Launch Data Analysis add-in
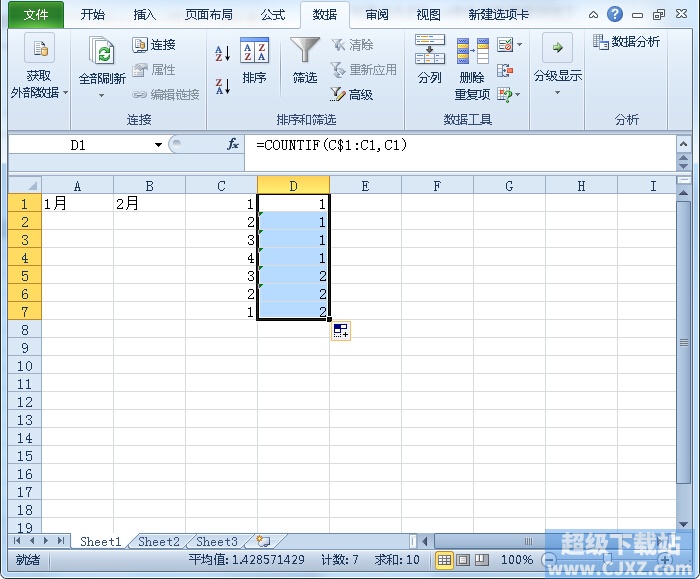700x579 pixels. pos(626,42)
